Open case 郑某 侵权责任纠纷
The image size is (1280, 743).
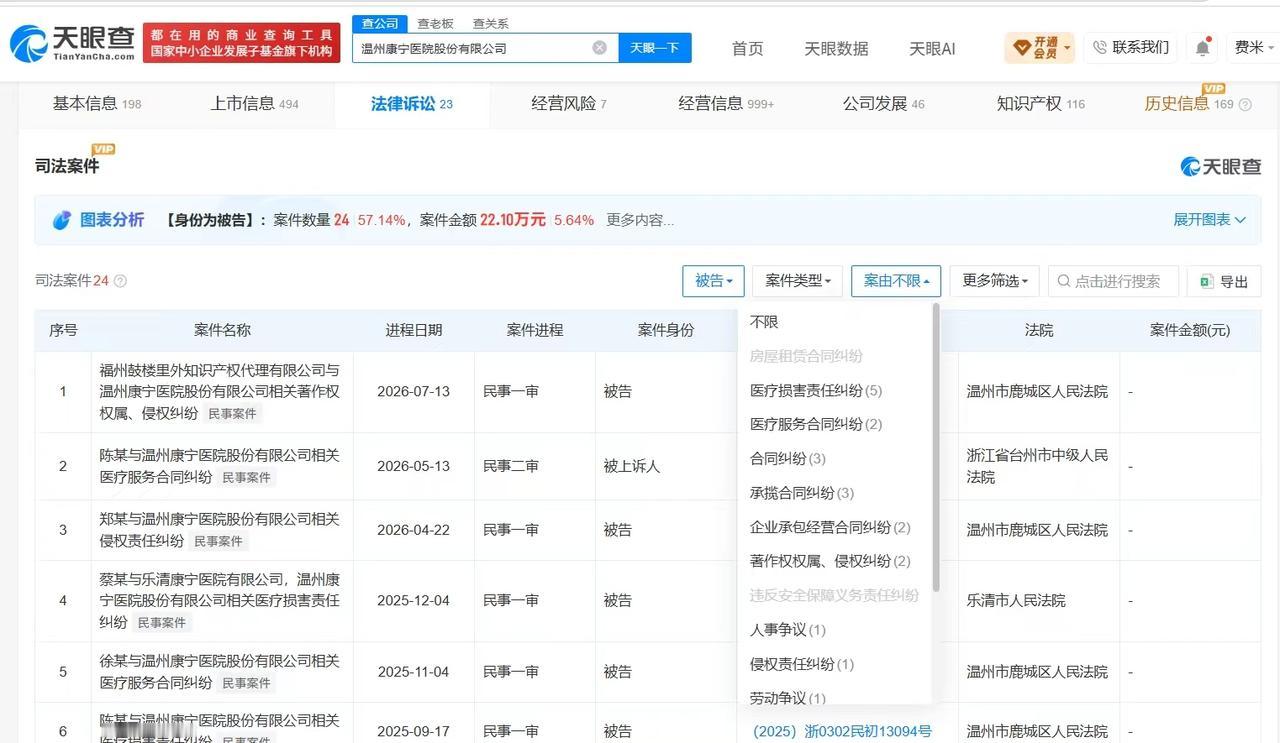pyautogui.click(x=220, y=530)
